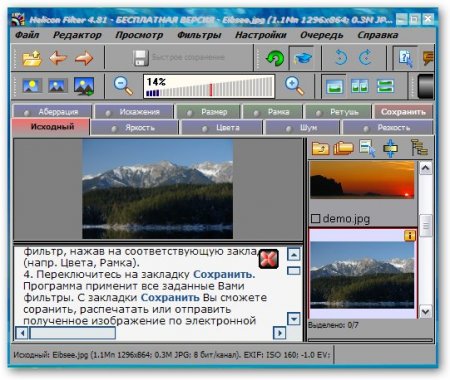Switch to the Ретушь tab

tap(338, 112)
